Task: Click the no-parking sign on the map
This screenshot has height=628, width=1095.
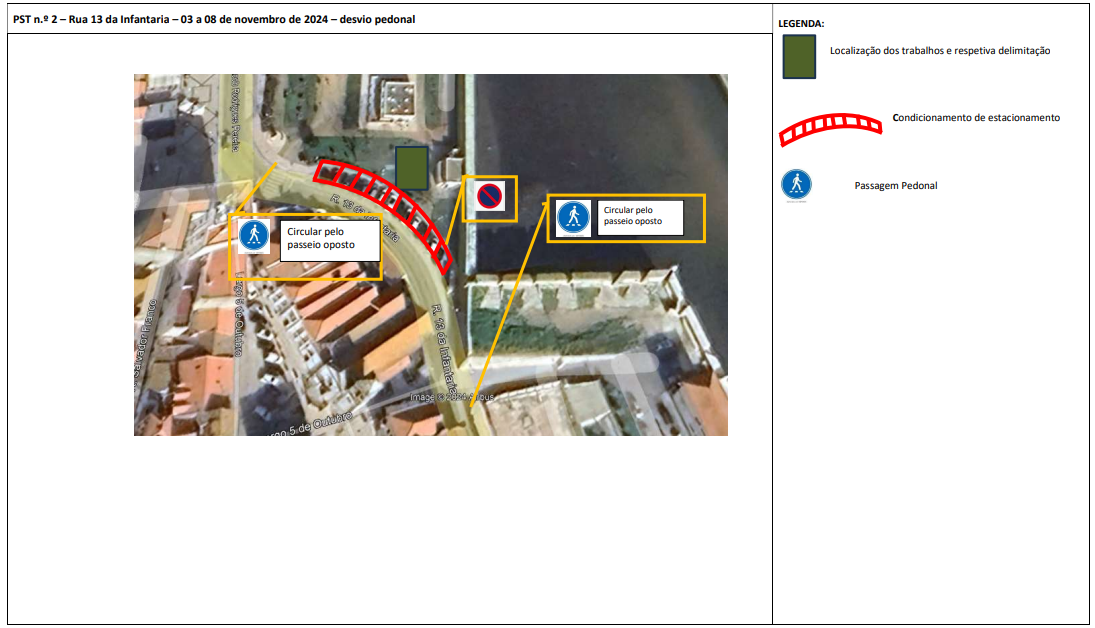Action: [489, 197]
